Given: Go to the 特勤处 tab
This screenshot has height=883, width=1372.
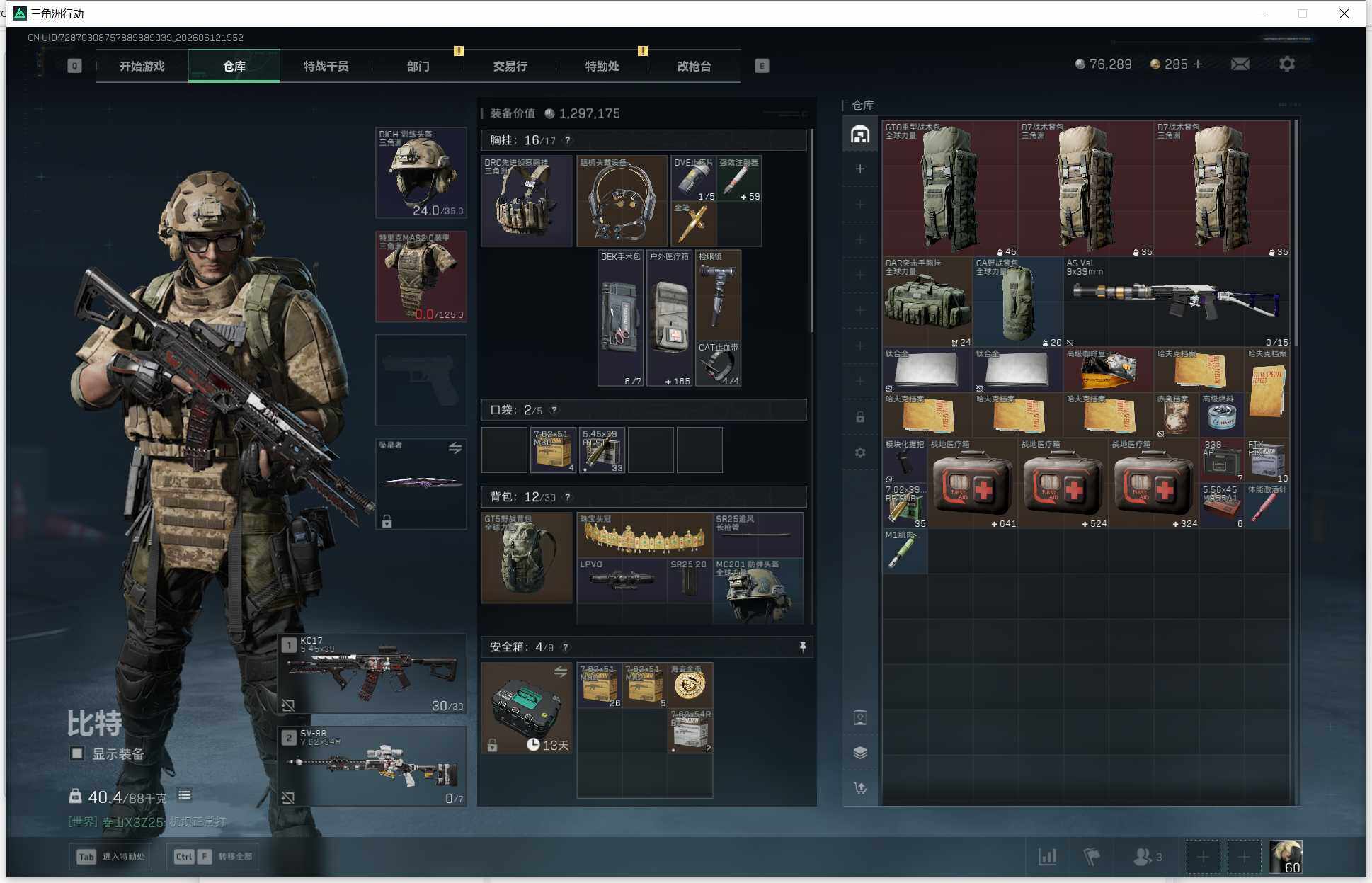Looking at the screenshot, I should coord(602,66).
